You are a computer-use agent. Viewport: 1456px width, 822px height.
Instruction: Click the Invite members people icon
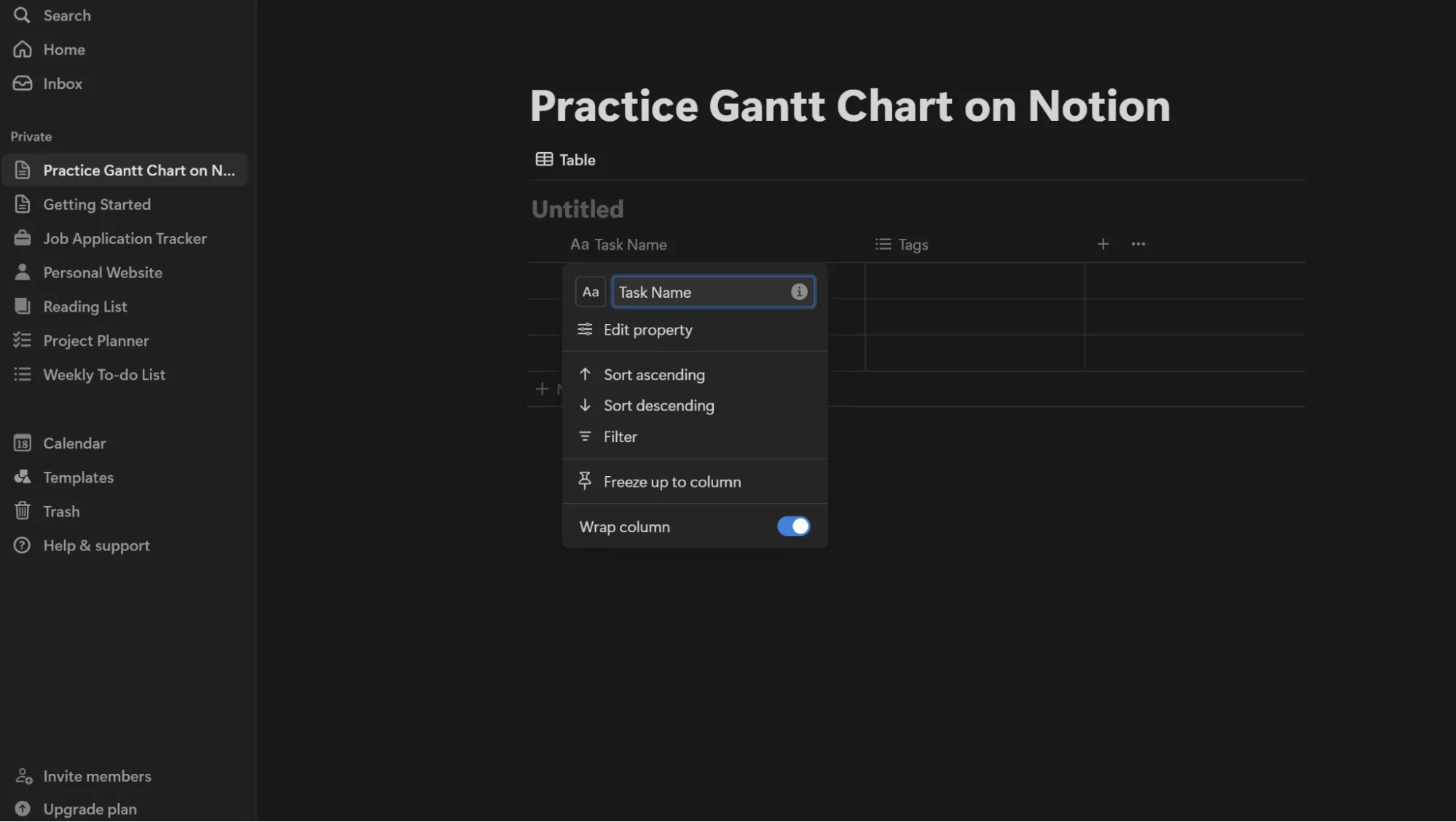click(23, 776)
